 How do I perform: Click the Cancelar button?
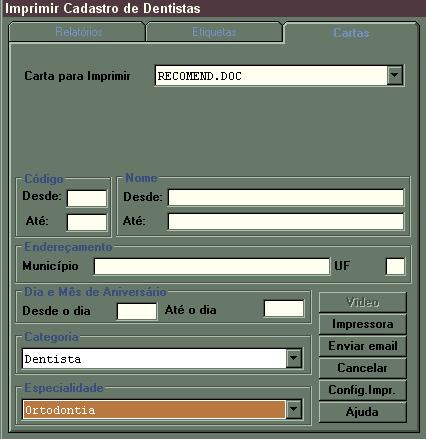[x=362, y=368]
